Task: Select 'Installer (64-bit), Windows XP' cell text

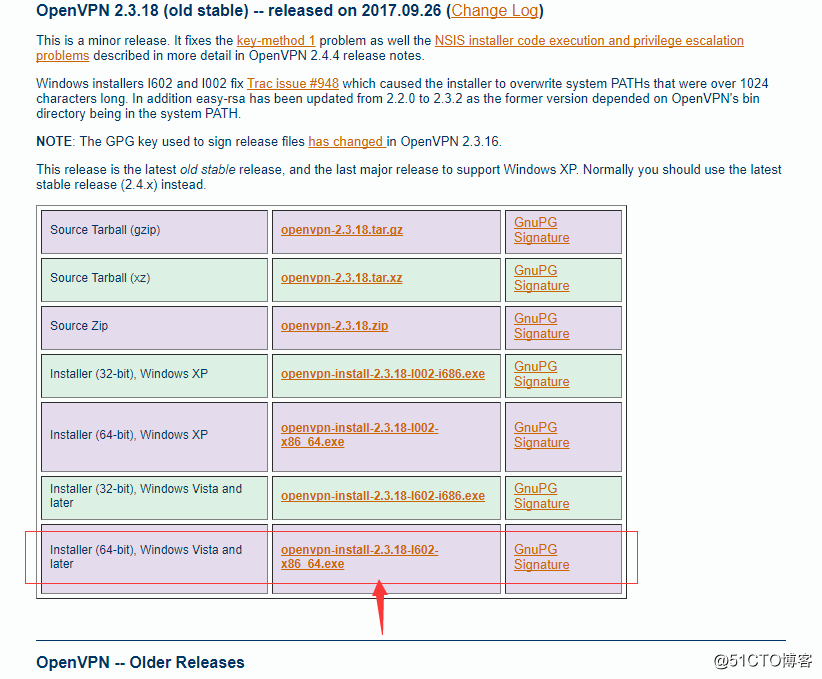Action: 129,435
